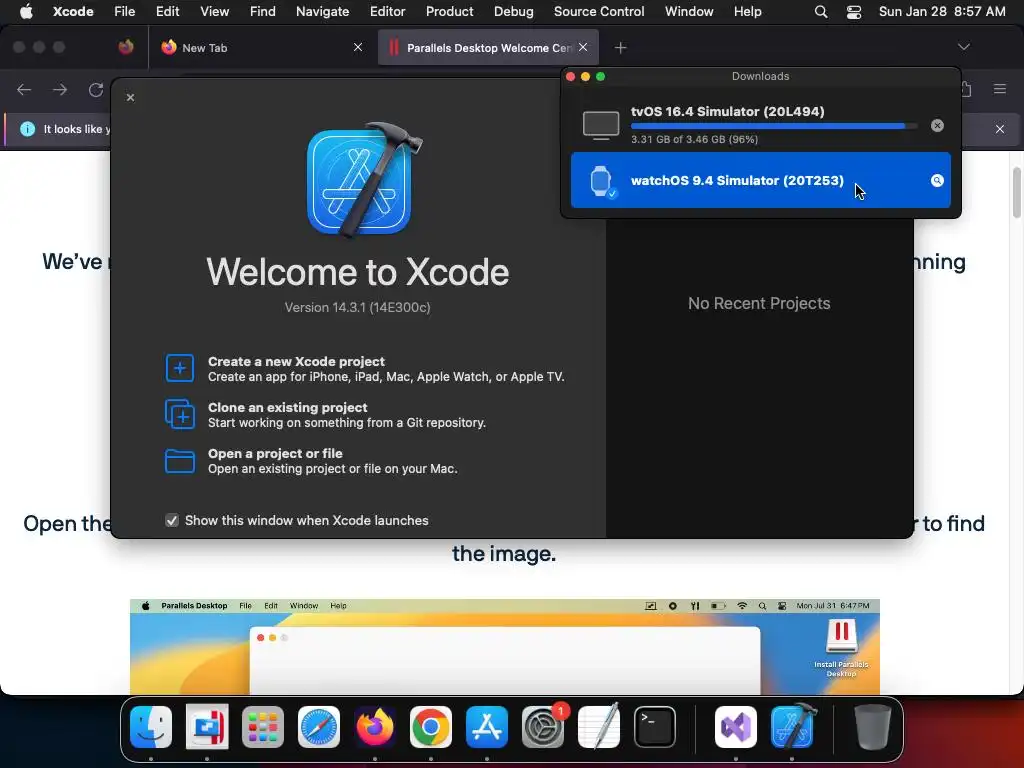Open the Debug menu
The width and height of the screenshot is (1024, 768).
(x=513, y=12)
